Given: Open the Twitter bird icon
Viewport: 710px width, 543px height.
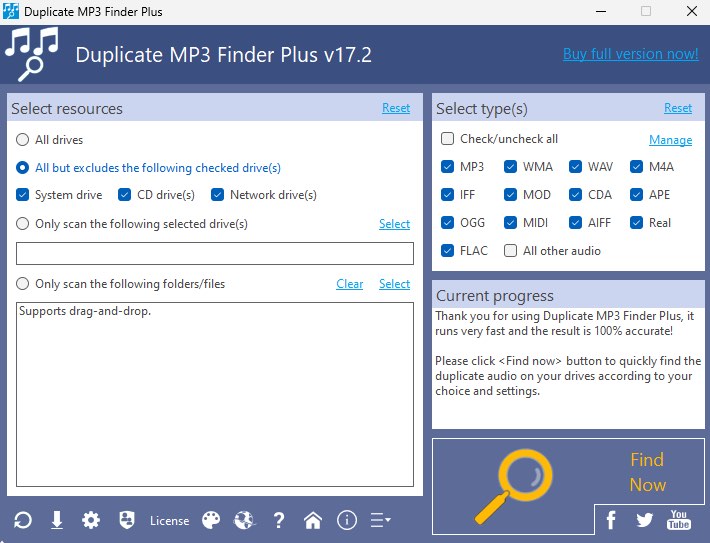Looking at the screenshot, I should [644, 520].
